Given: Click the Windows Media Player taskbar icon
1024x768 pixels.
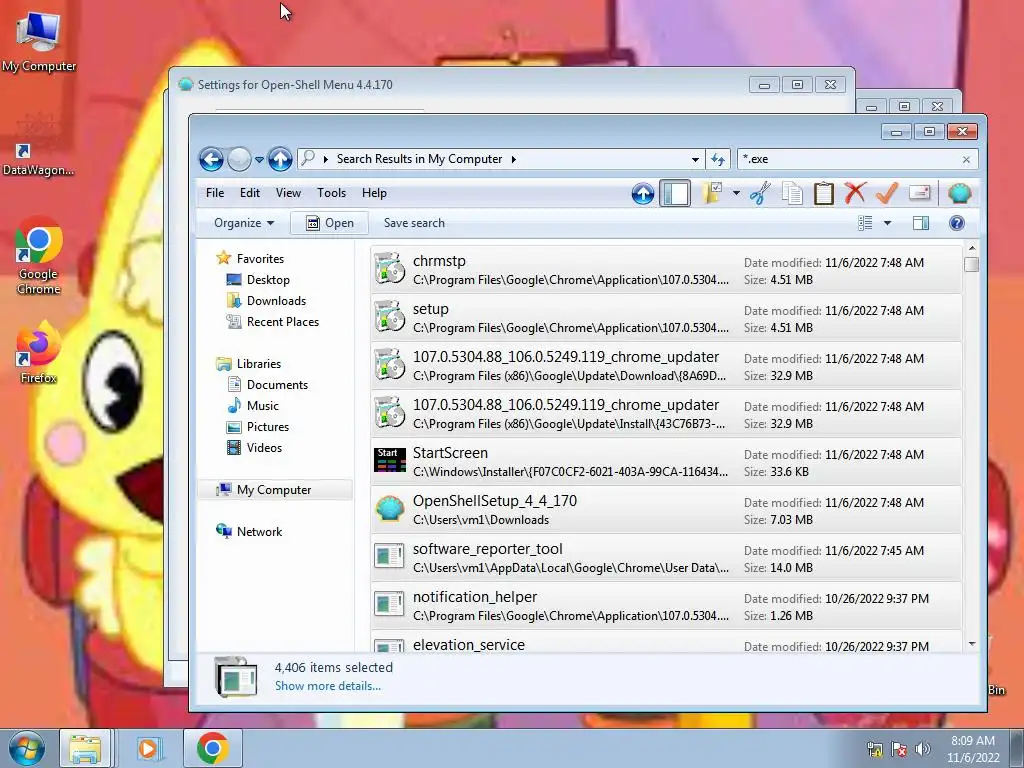Looking at the screenshot, I should [x=148, y=748].
